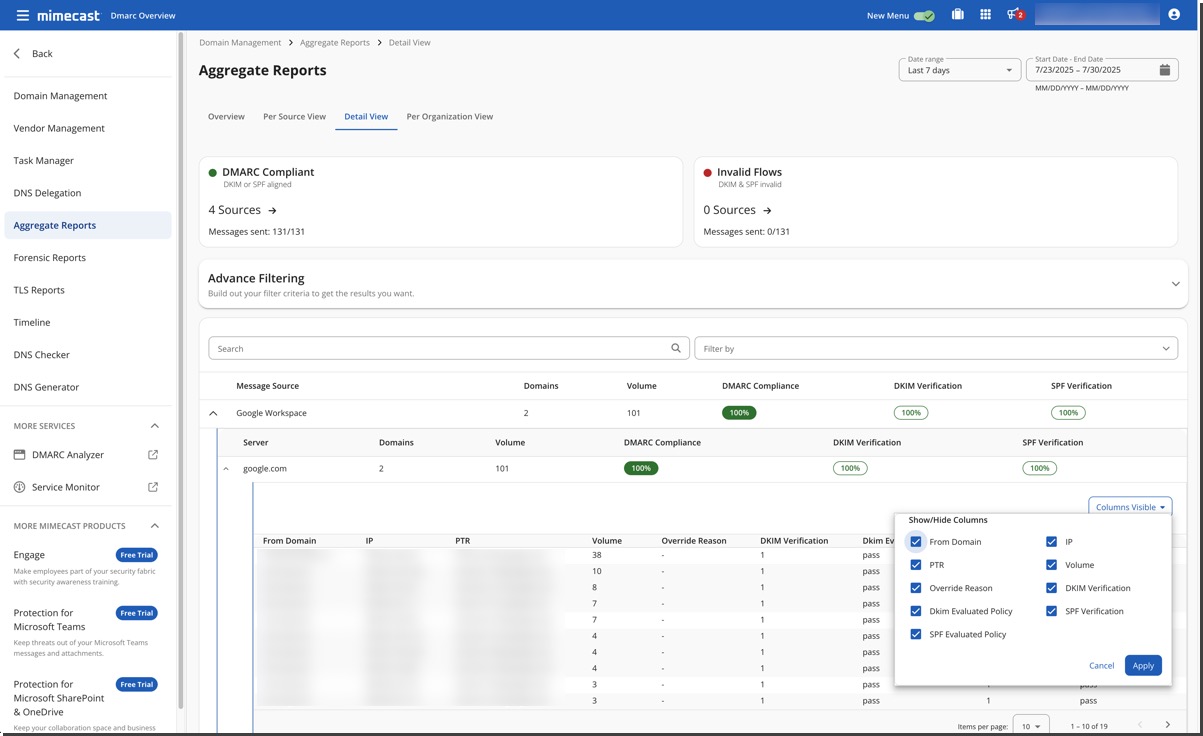The height and width of the screenshot is (736, 1203).
Task: Click arrow next to 4 Sources
Action: (272, 211)
